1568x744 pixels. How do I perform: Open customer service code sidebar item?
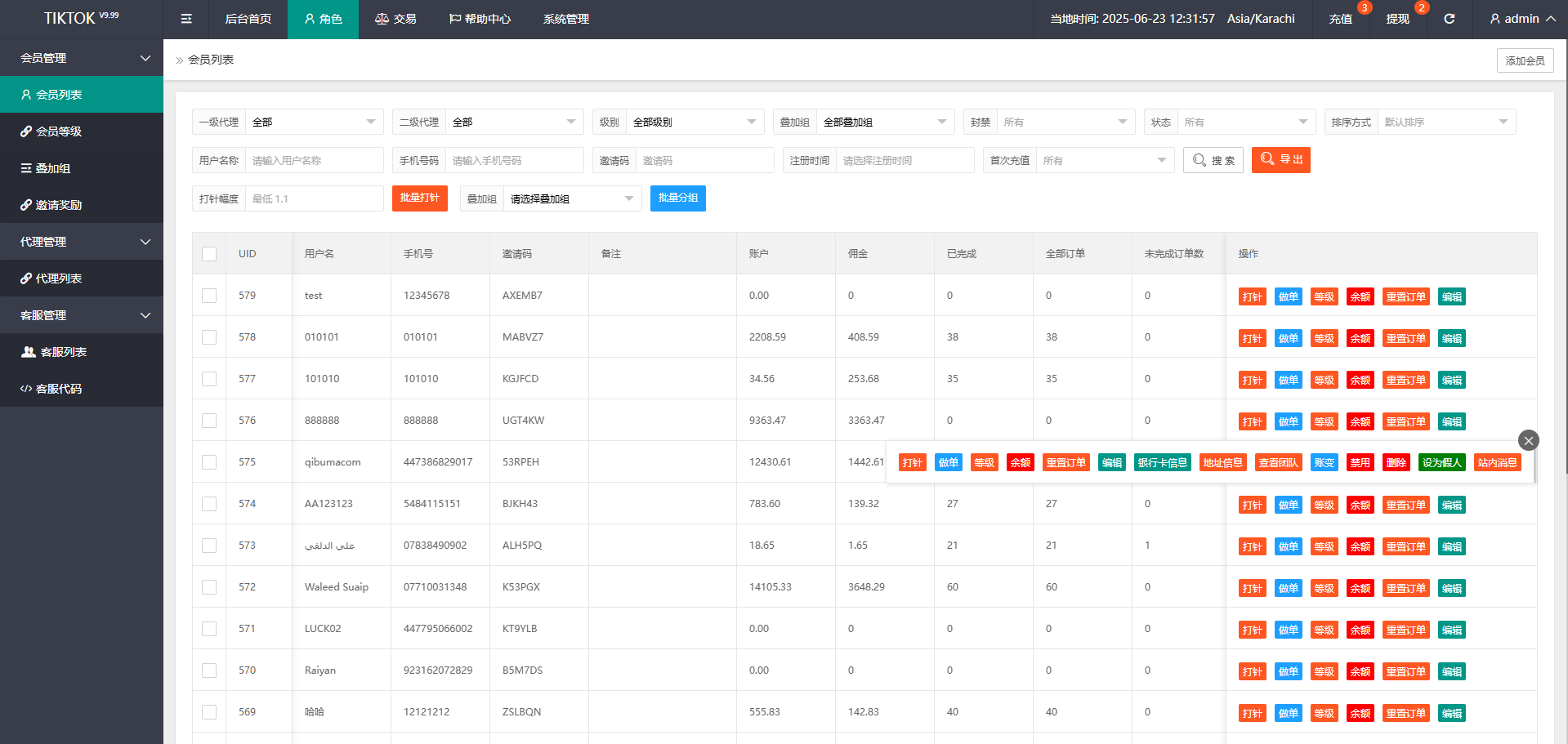pyautogui.click(x=59, y=389)
